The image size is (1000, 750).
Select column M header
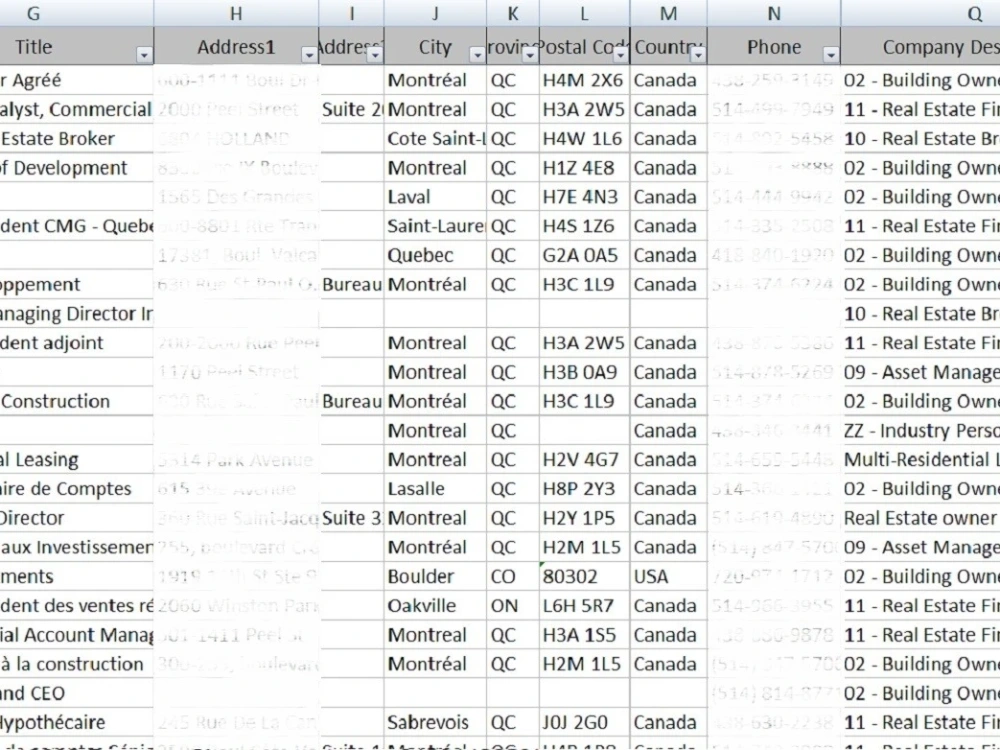click(x=669, y=13)
